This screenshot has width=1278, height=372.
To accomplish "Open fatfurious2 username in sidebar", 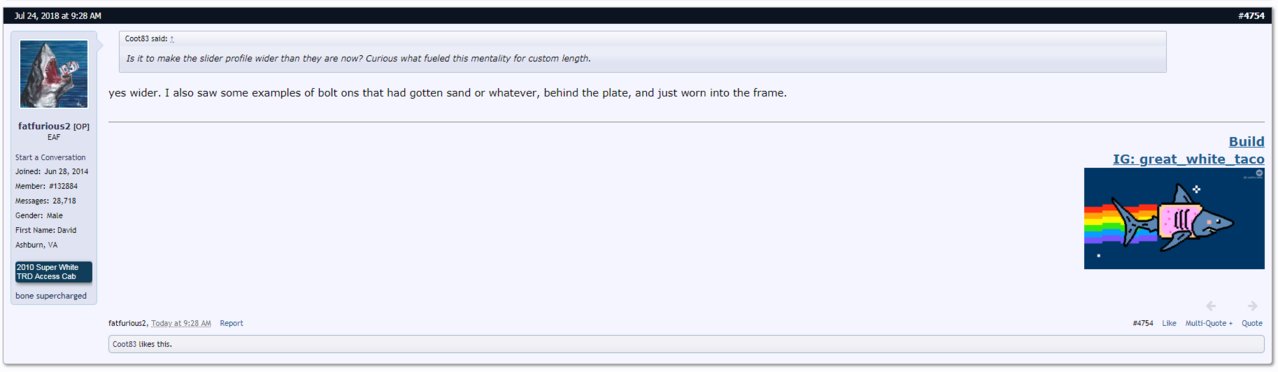I will click(x=44, y=125).
